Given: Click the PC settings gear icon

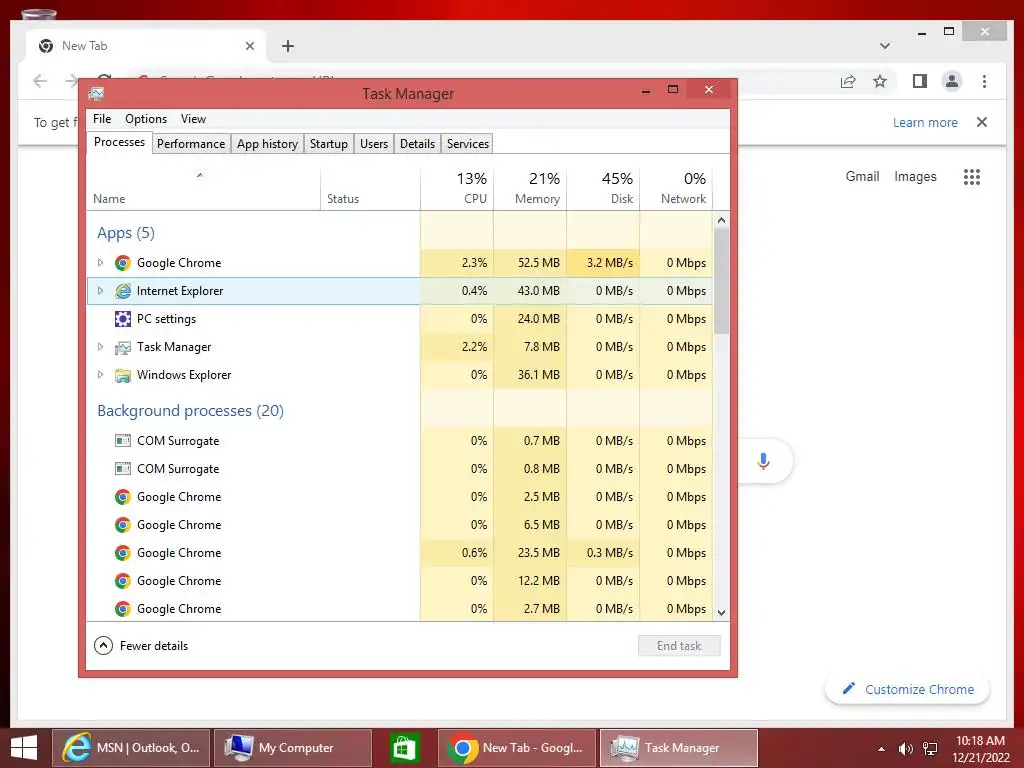Looking at the screenshot, I should [x=122, y=319].
